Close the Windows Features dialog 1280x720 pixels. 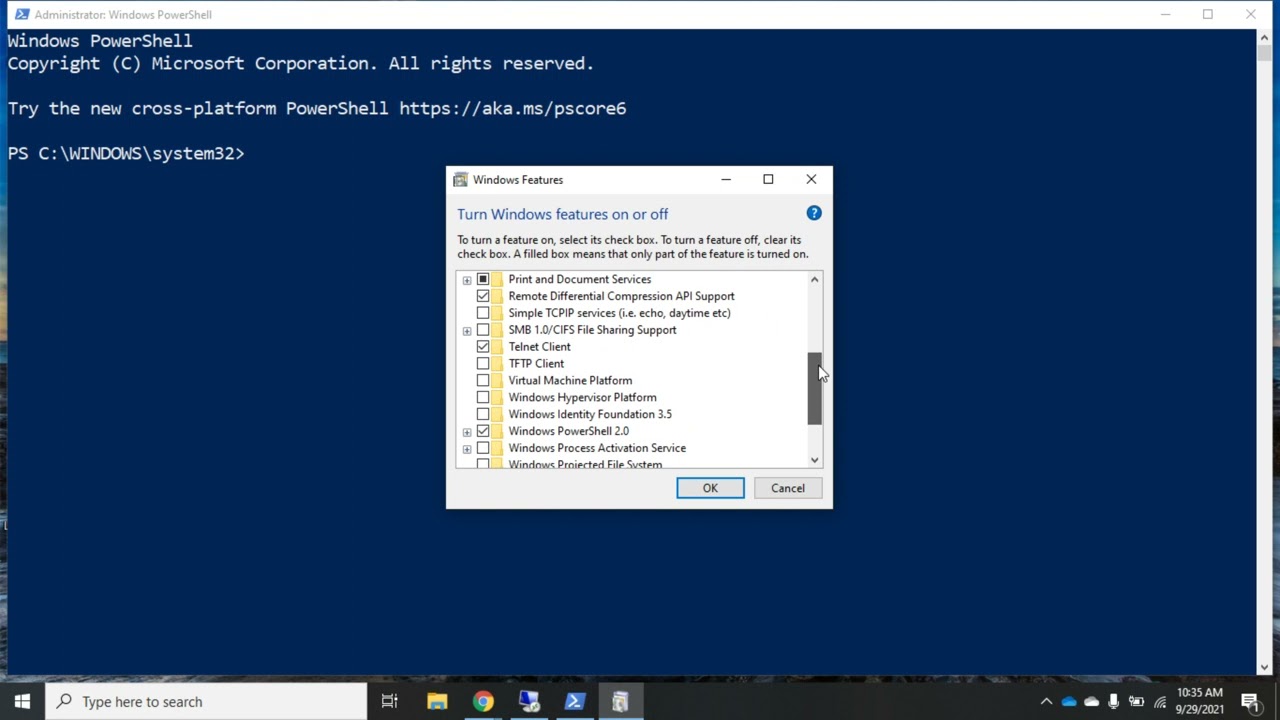pos(811,180)
